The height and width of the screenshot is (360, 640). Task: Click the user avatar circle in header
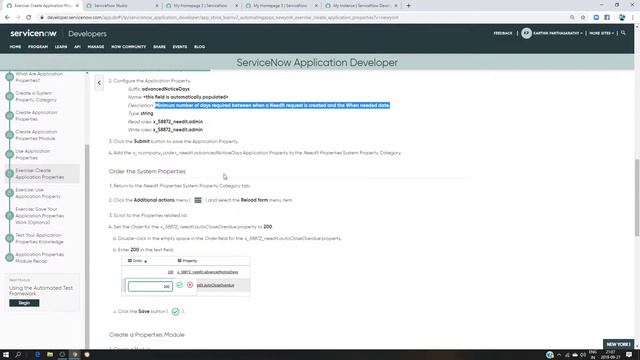point(526,33)
